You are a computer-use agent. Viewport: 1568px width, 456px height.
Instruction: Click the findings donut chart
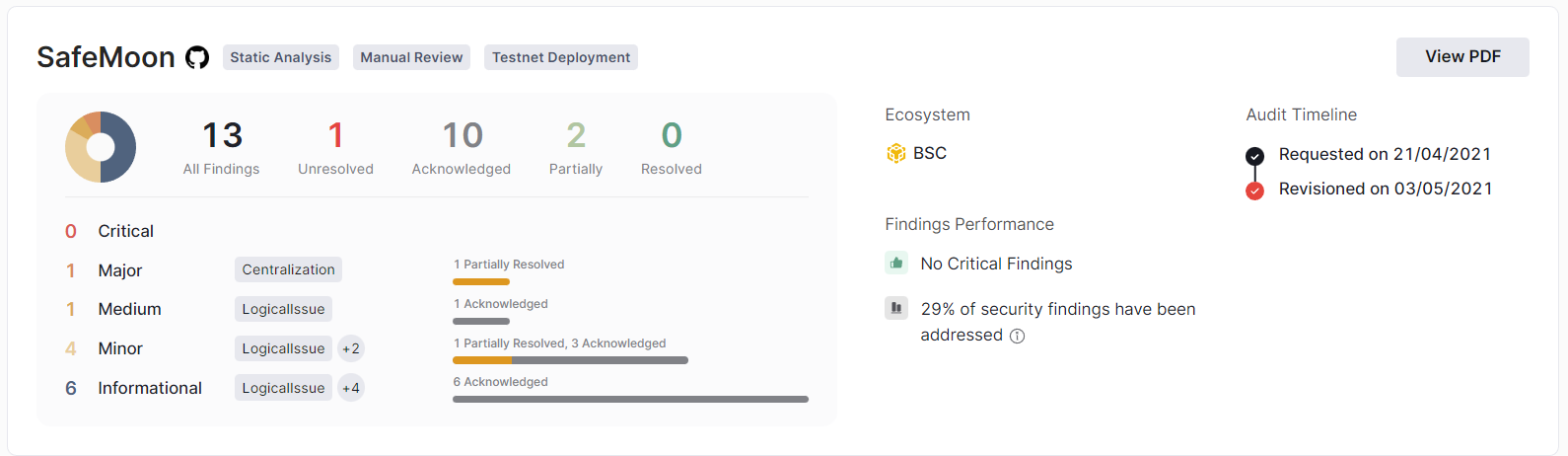pyautogui.click(x=101, y=147)
